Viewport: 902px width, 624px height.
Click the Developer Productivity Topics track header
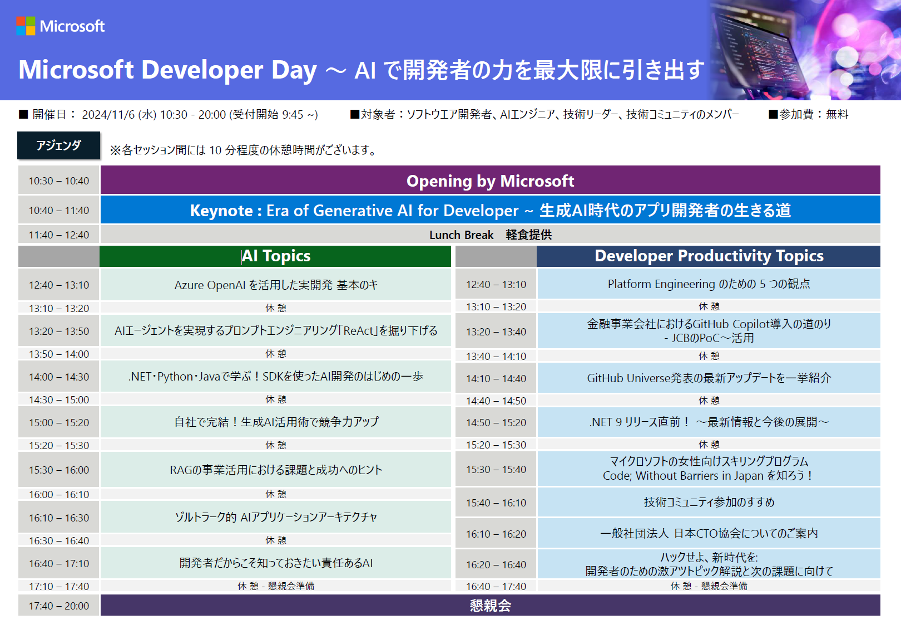click(x=708, y=257)
